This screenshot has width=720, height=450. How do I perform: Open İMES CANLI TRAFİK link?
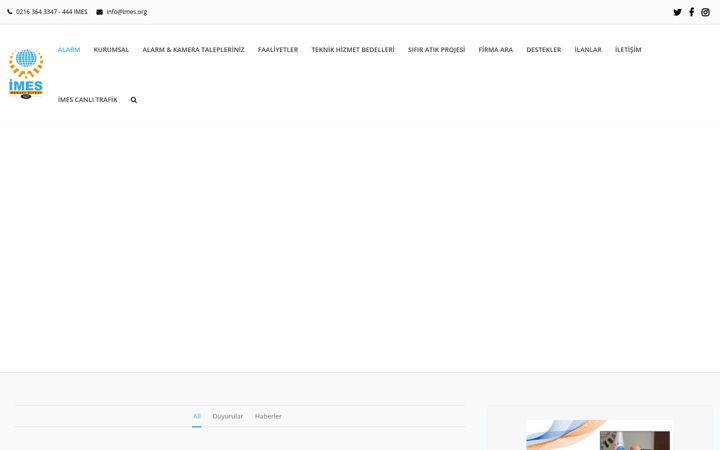[87, 100]
